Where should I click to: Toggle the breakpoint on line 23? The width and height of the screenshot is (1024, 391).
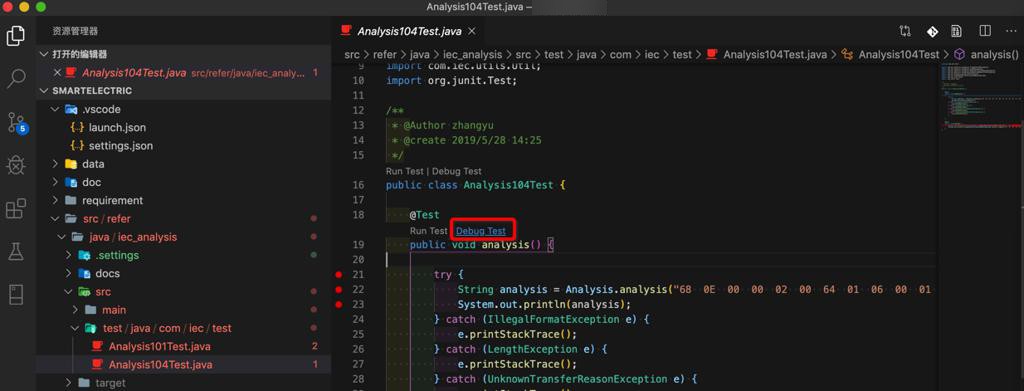pos(338,305)
